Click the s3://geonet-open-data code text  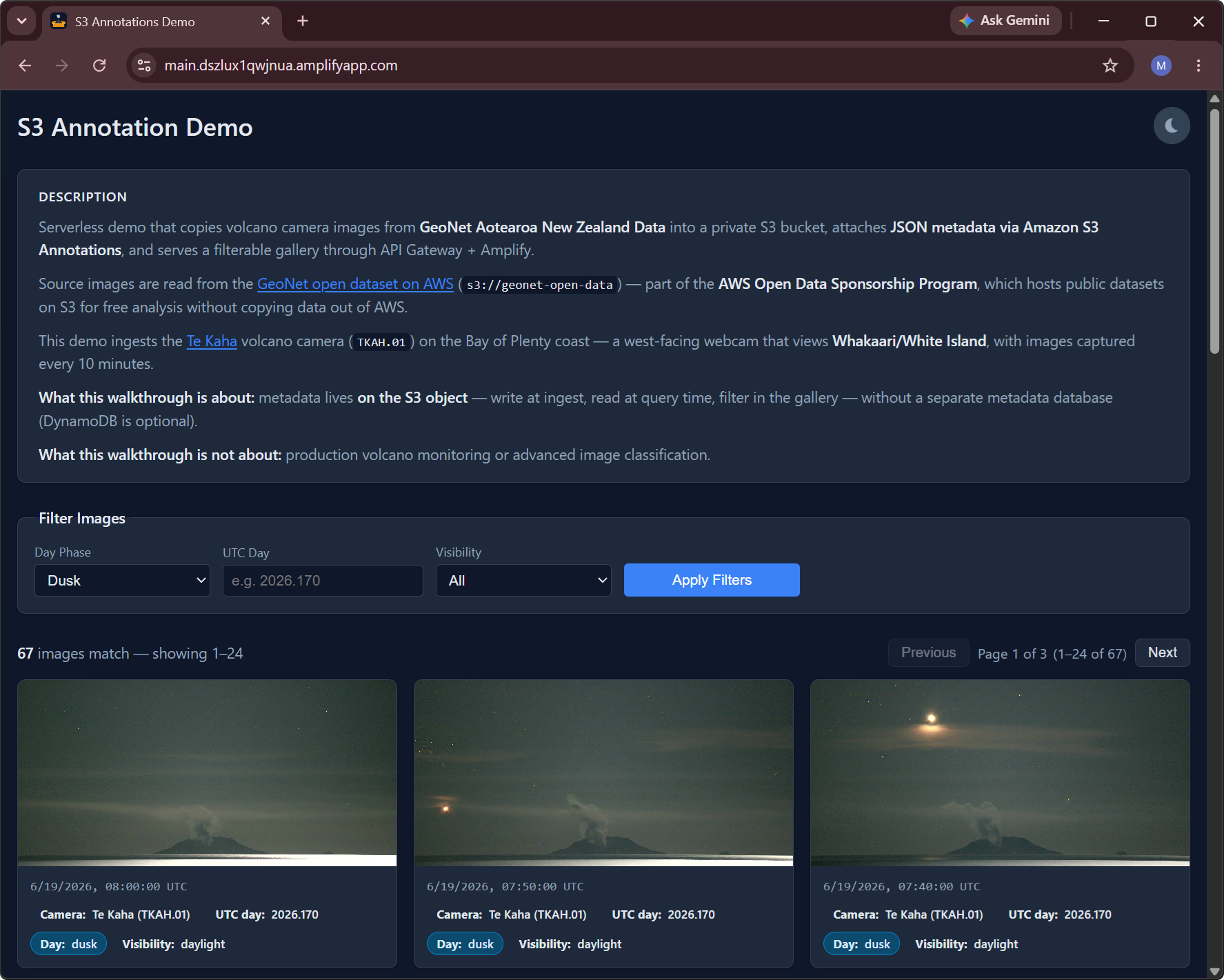pos(540,285)
